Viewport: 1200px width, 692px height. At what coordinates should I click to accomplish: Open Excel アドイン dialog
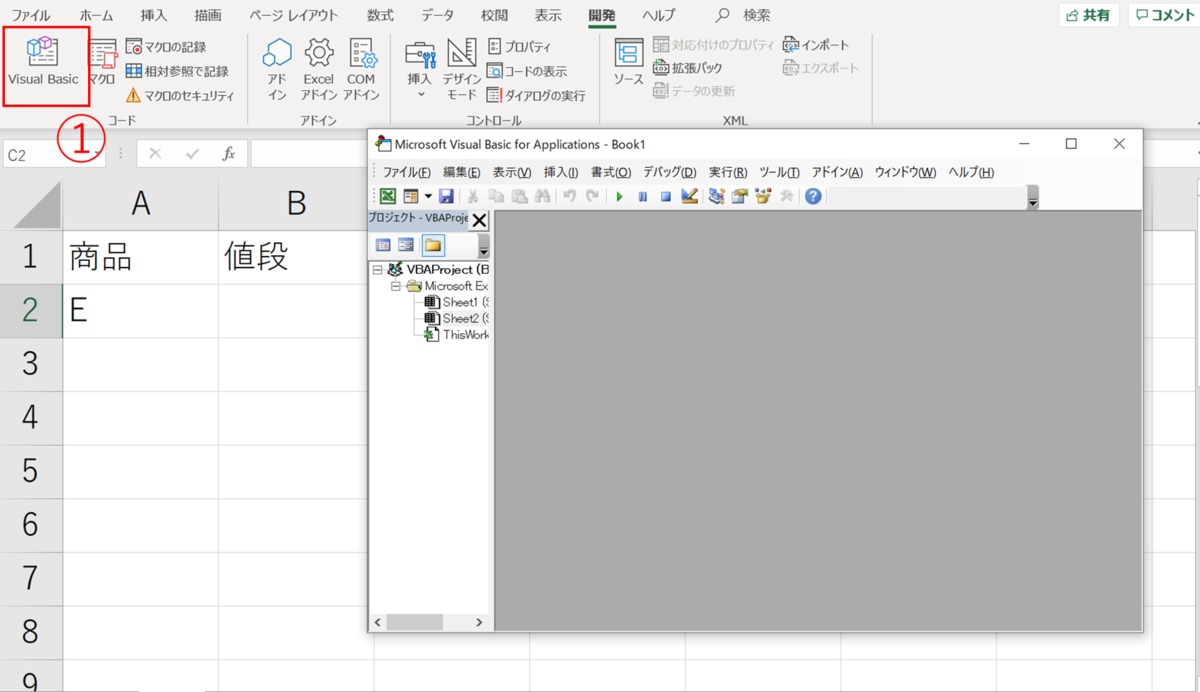coord(319,70)
